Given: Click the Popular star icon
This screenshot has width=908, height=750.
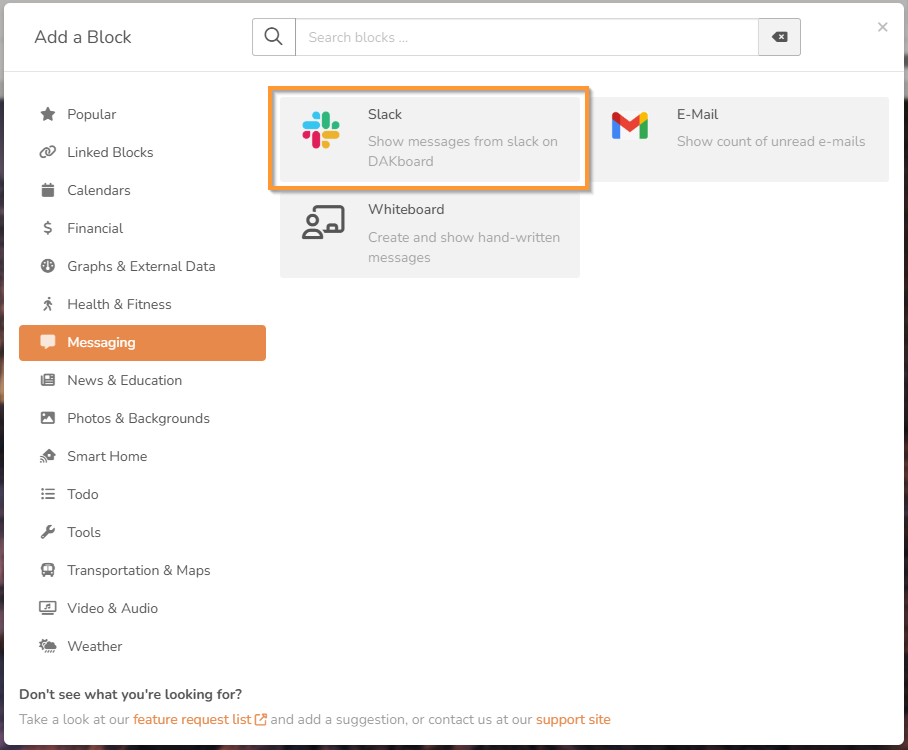Looking at the screenshot, I should 48,114.
